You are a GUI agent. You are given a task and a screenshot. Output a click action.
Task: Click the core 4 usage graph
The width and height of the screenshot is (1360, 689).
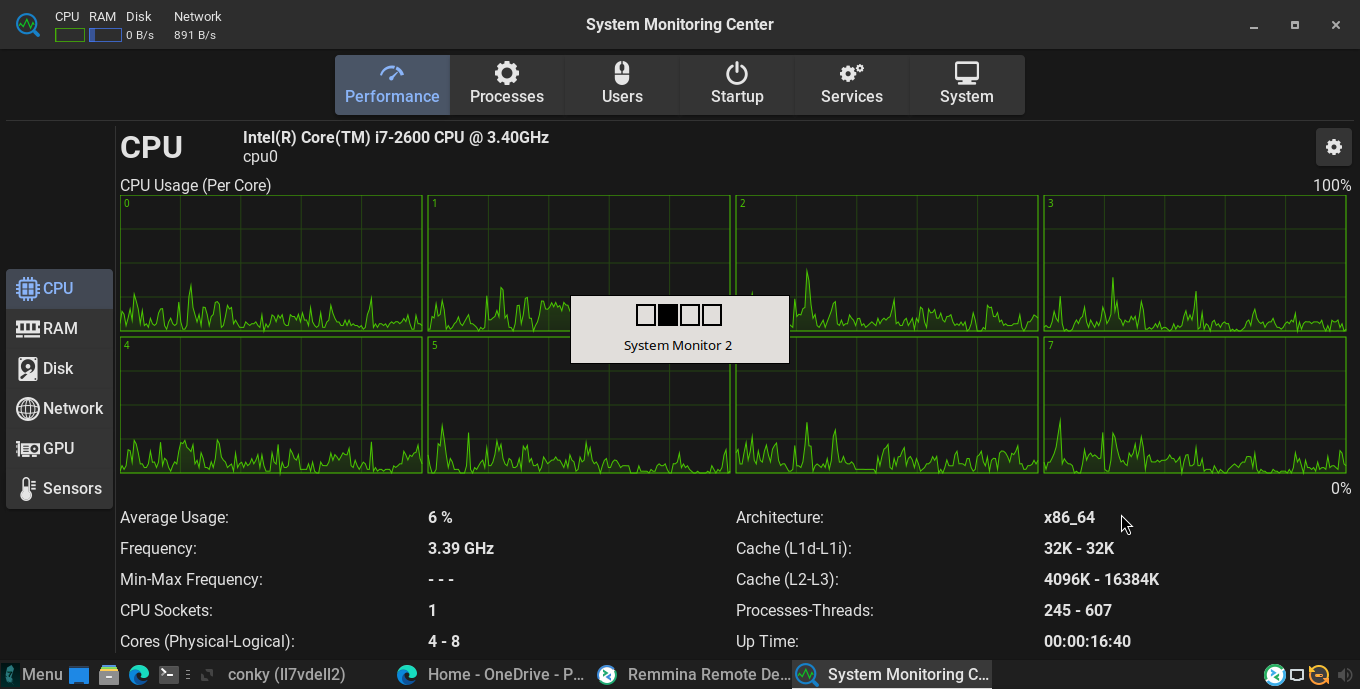point(271,405)
